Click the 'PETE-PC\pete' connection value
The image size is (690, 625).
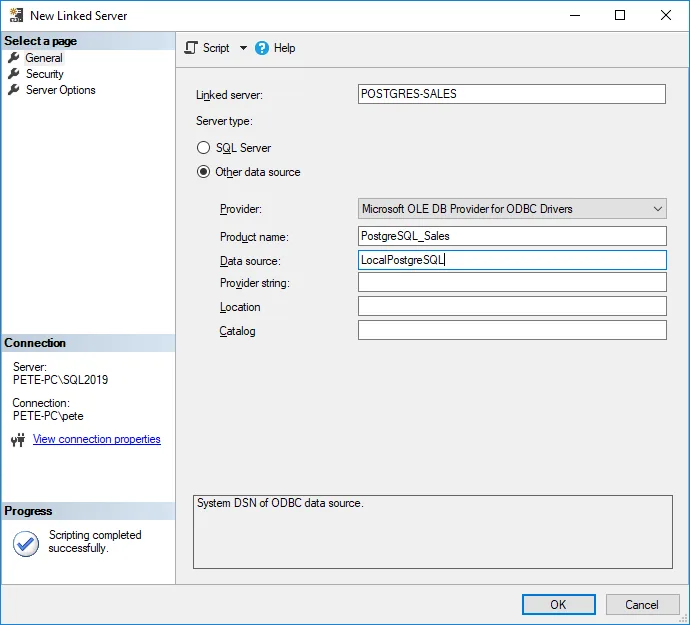[x=48, y=415]
